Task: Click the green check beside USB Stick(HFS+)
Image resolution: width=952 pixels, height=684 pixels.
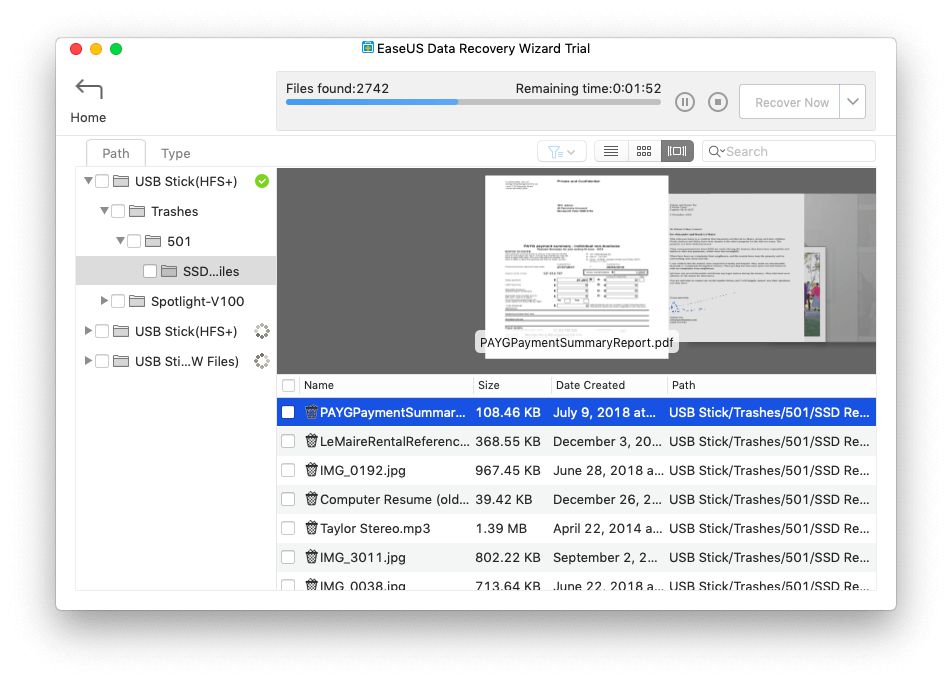Action: tap(262, 181)
